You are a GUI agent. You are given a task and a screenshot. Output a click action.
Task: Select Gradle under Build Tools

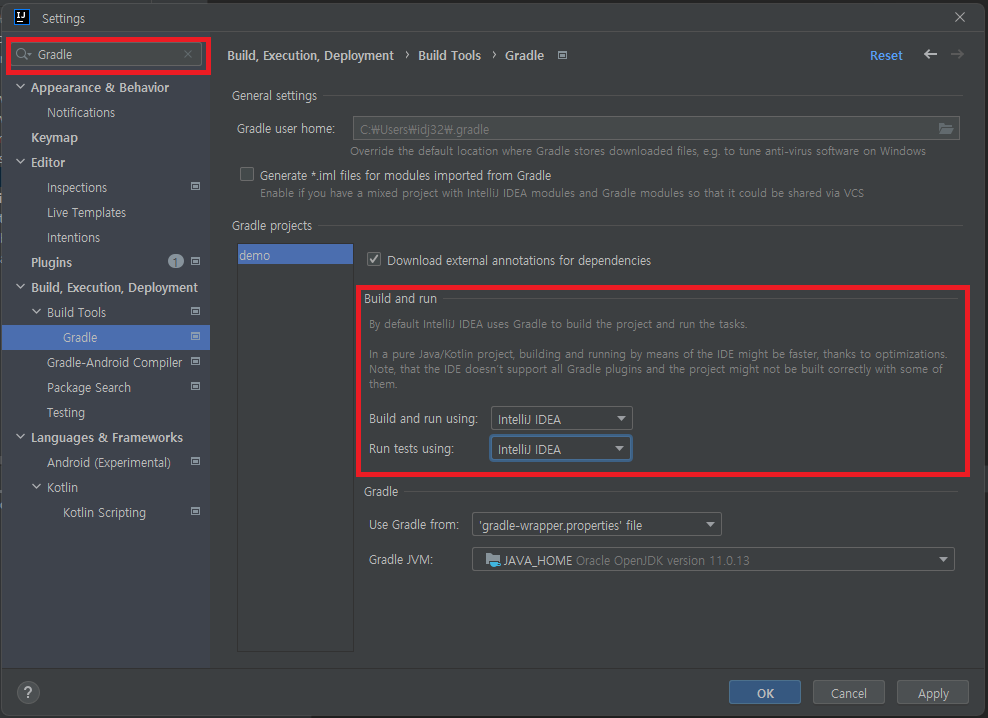pos(80,337)
